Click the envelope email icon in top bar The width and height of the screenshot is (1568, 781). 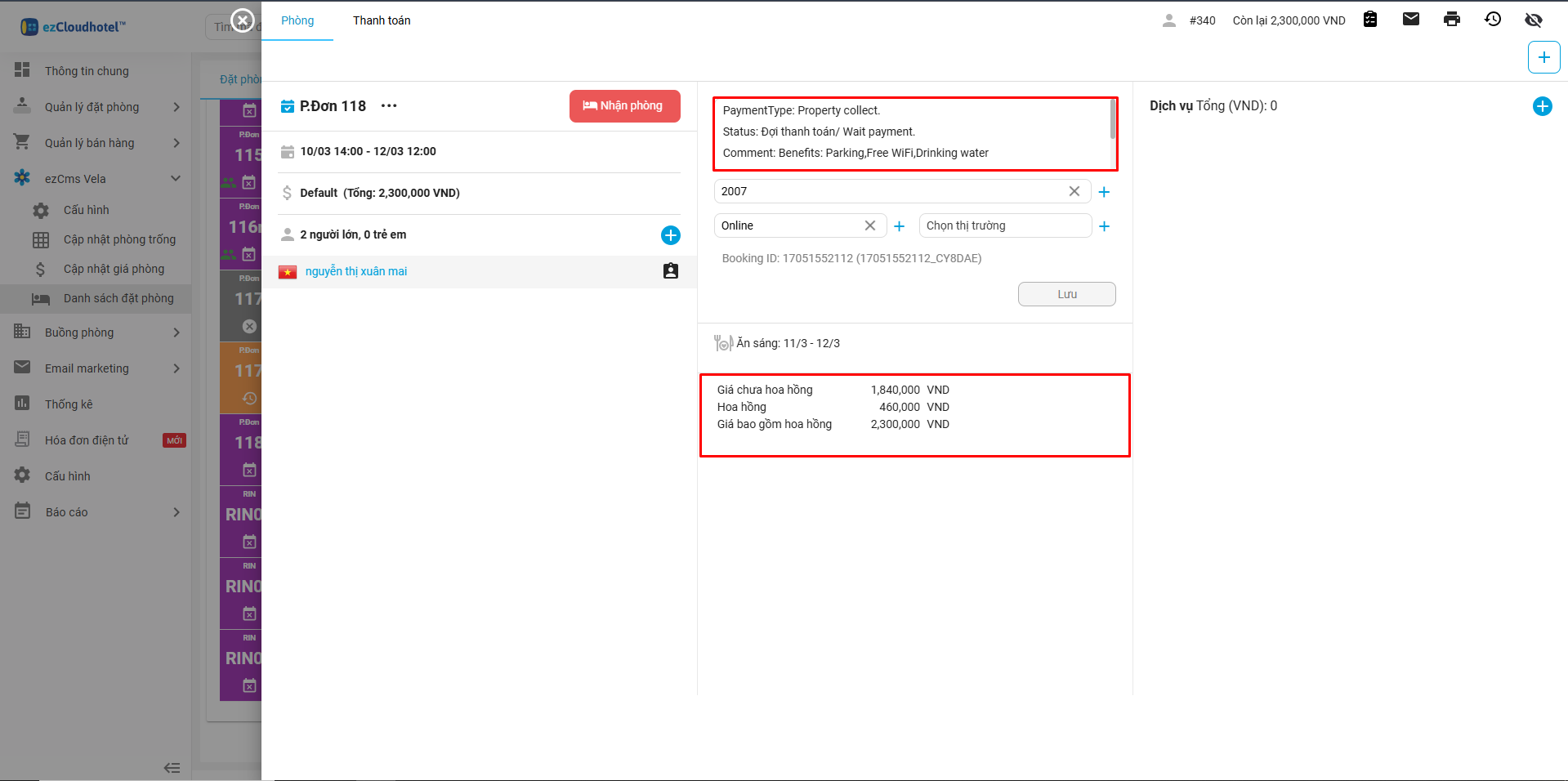click(1410, 20)
